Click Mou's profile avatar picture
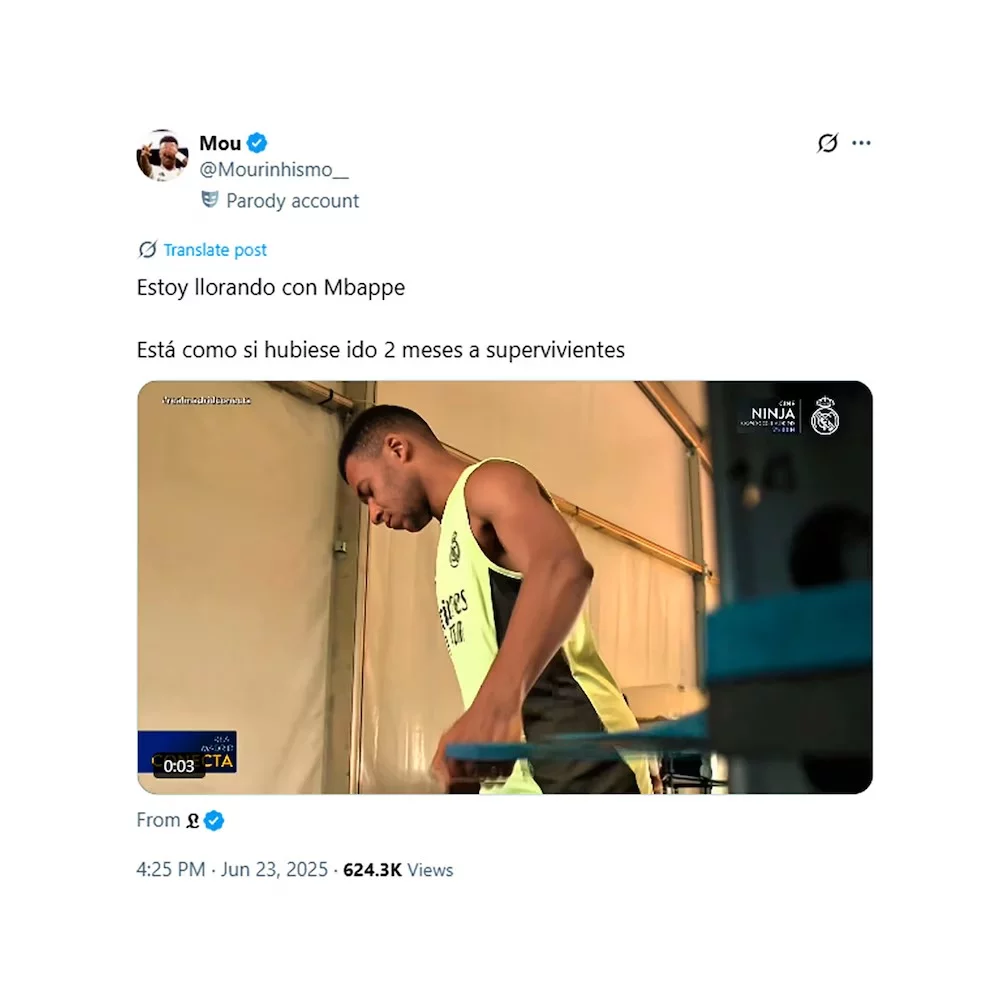 162,156
